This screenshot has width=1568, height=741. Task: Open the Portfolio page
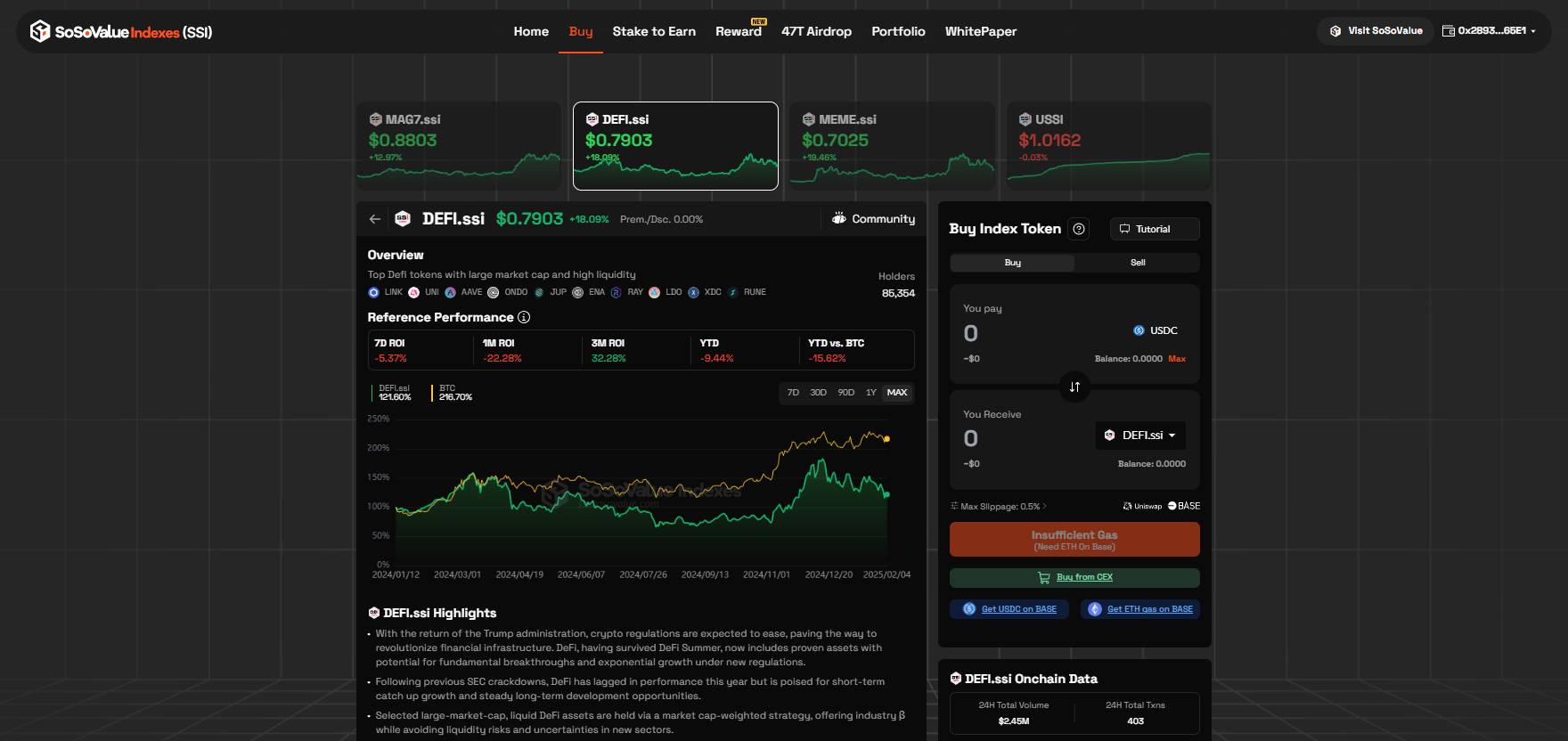[x=898, y=31]
